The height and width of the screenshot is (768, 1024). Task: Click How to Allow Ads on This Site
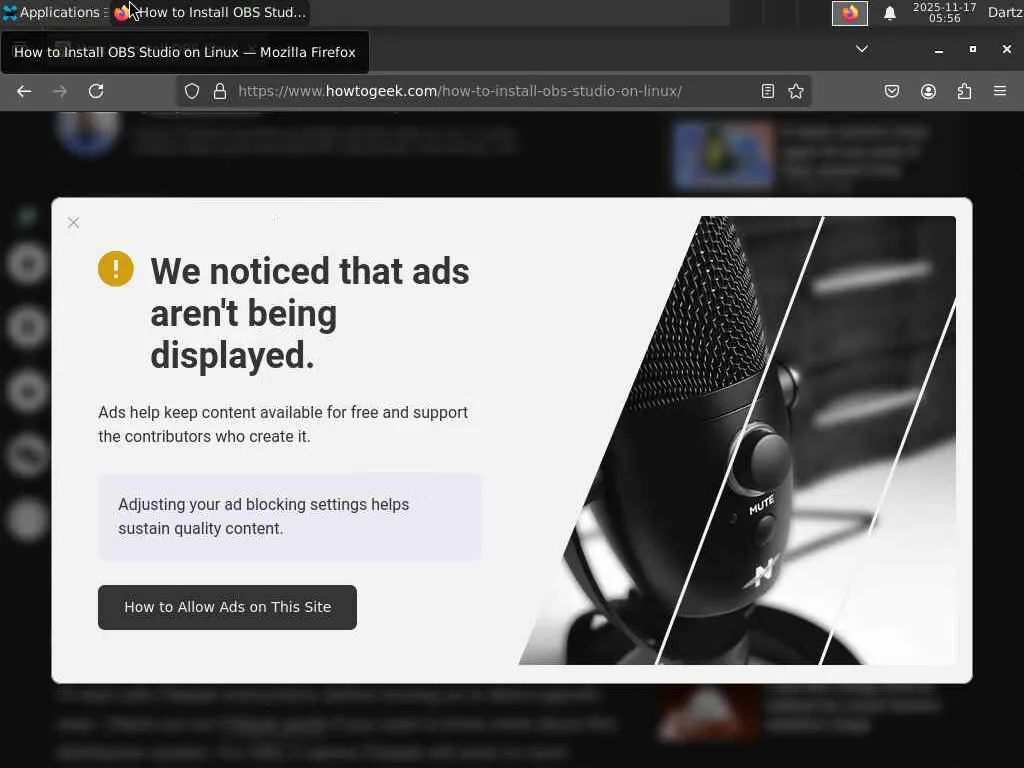pyautogui.click(x=227, y=607)
